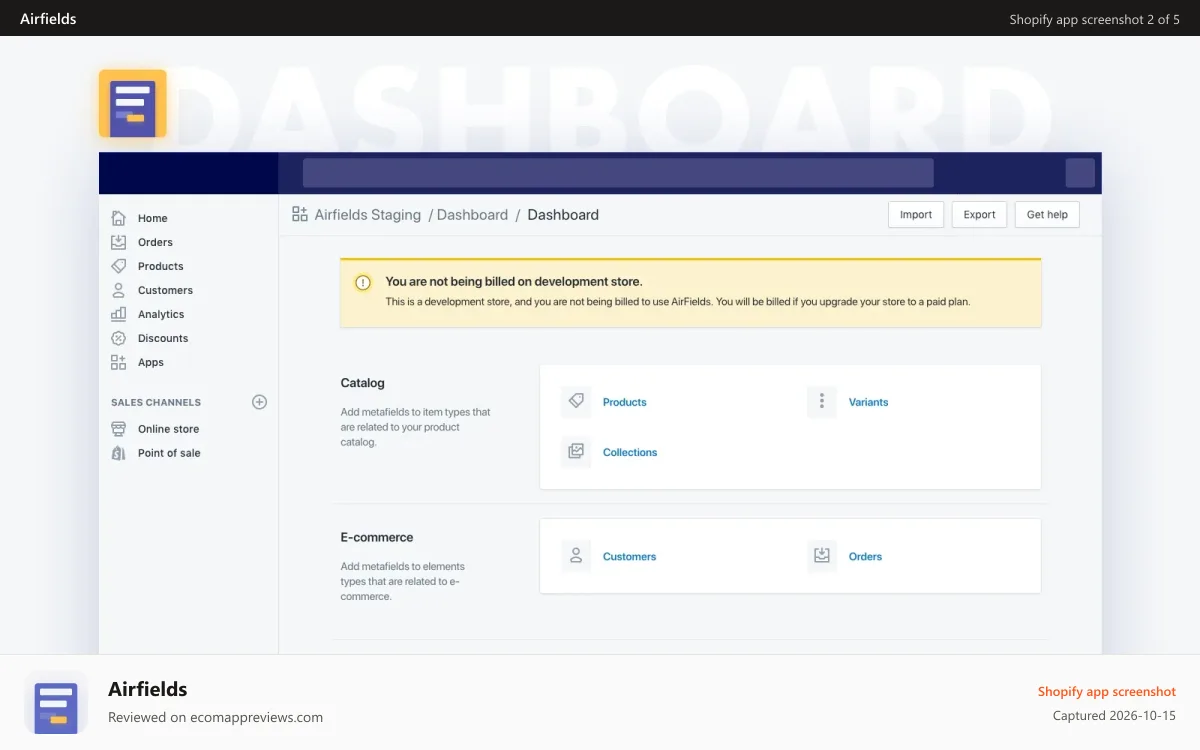Click 'Captured 2026-10-15' text

1114,716
